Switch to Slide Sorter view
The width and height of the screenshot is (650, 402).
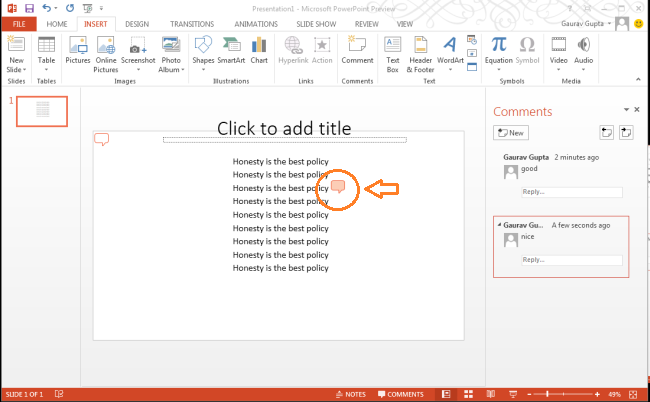pos(468,394)
